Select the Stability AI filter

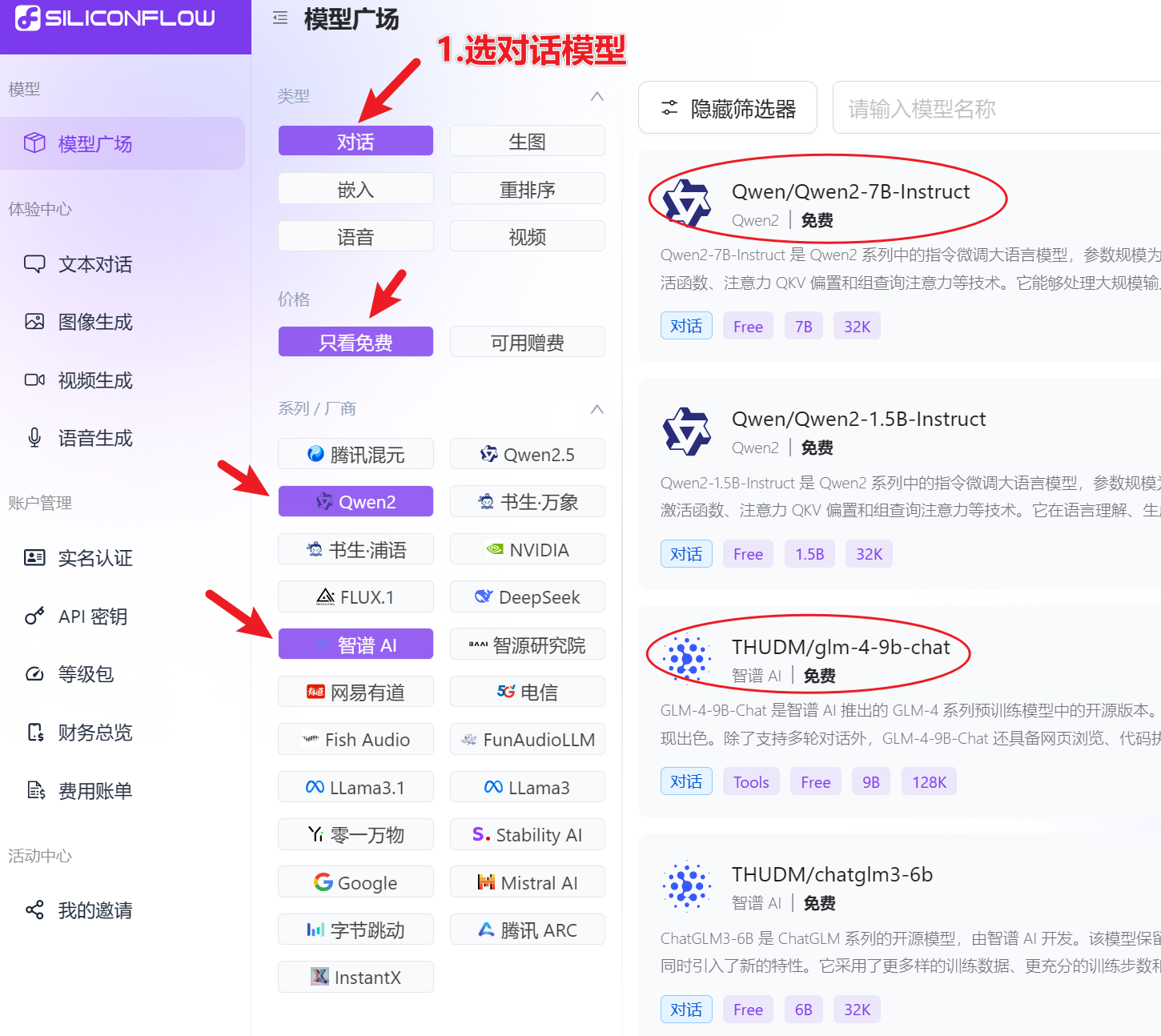528,834
